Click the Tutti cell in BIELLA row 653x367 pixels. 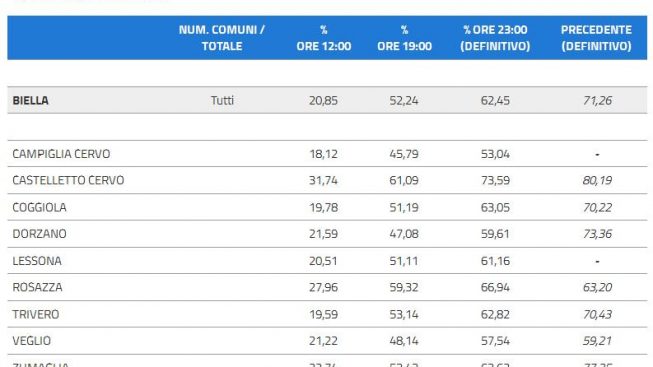(222, 100)
